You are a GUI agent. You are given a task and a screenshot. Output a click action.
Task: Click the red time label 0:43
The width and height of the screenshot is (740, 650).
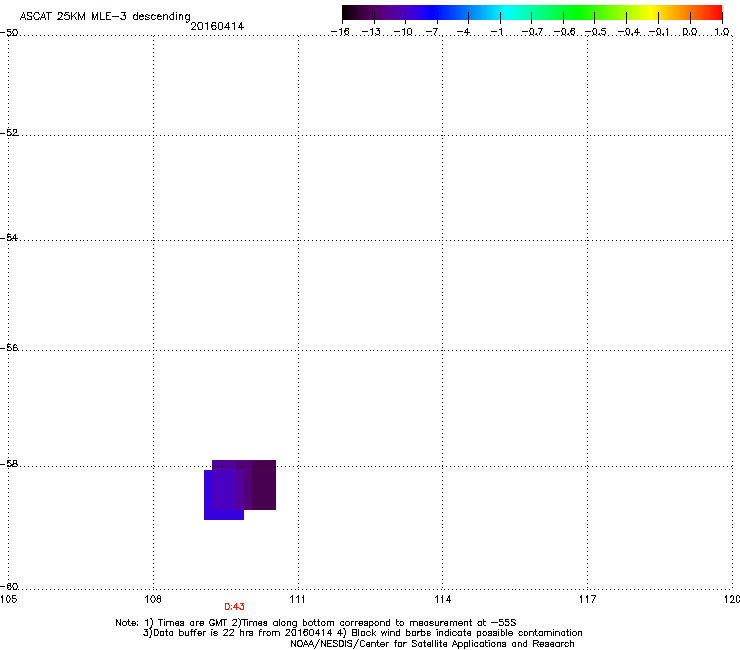(234, 607)
